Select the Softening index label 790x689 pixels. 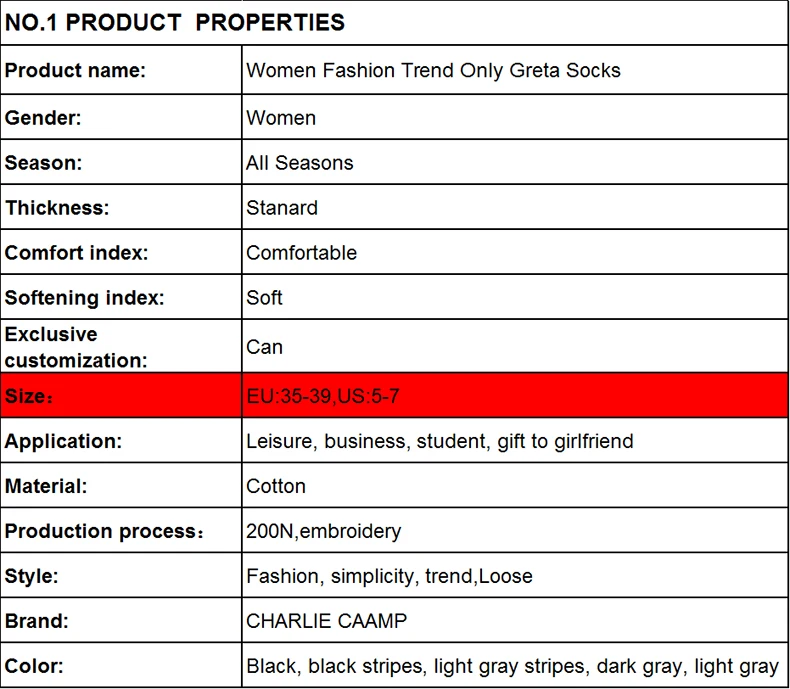point(85,298)
